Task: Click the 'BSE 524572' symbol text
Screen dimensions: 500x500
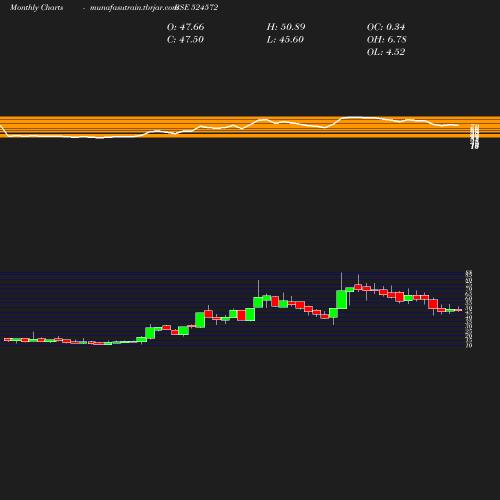Action: click(x=197, y=8)
